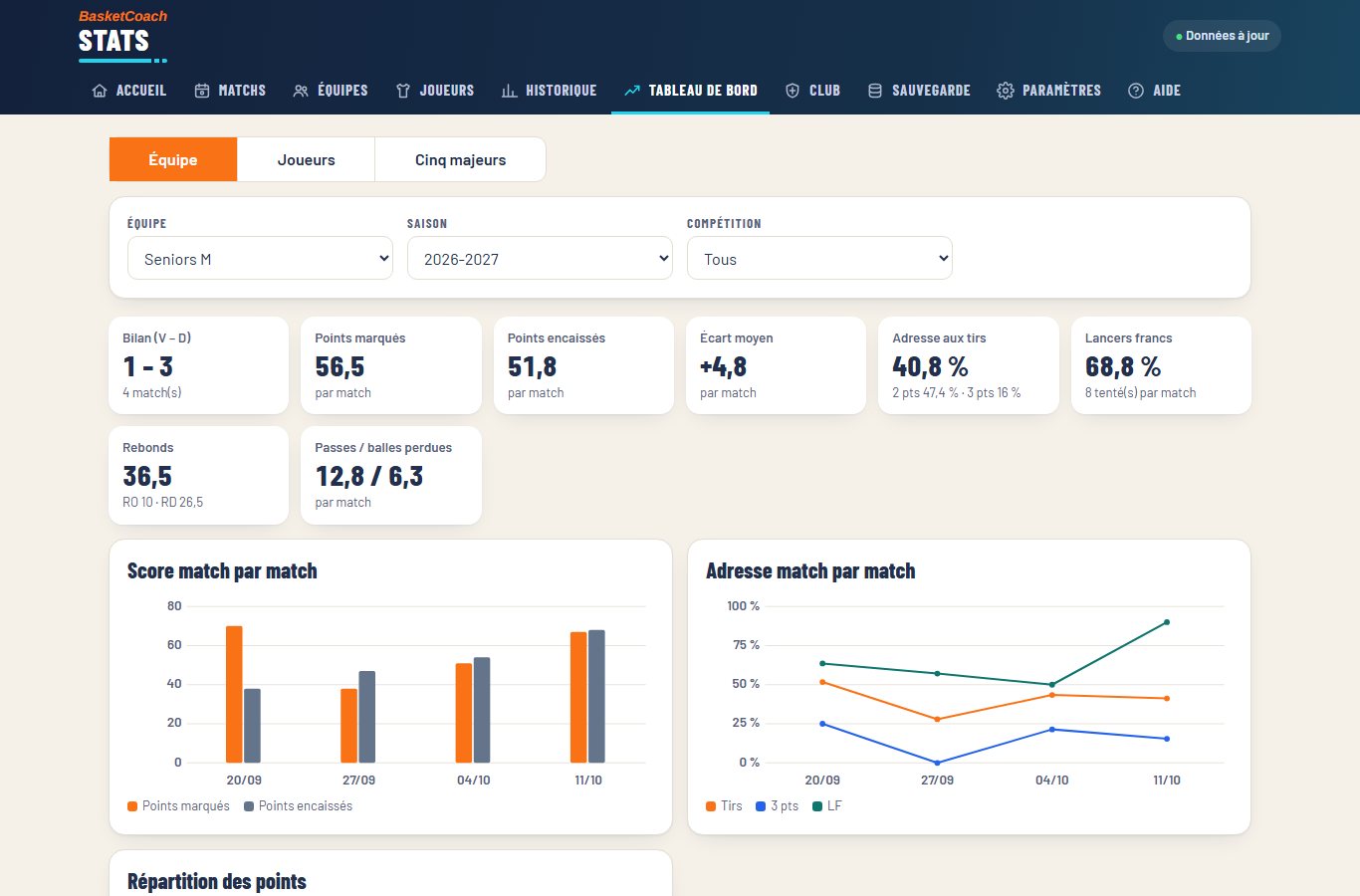Click the Paramètres gear icon
The width and height of the screenshot is (1360, 896).
pos(1006,91)
